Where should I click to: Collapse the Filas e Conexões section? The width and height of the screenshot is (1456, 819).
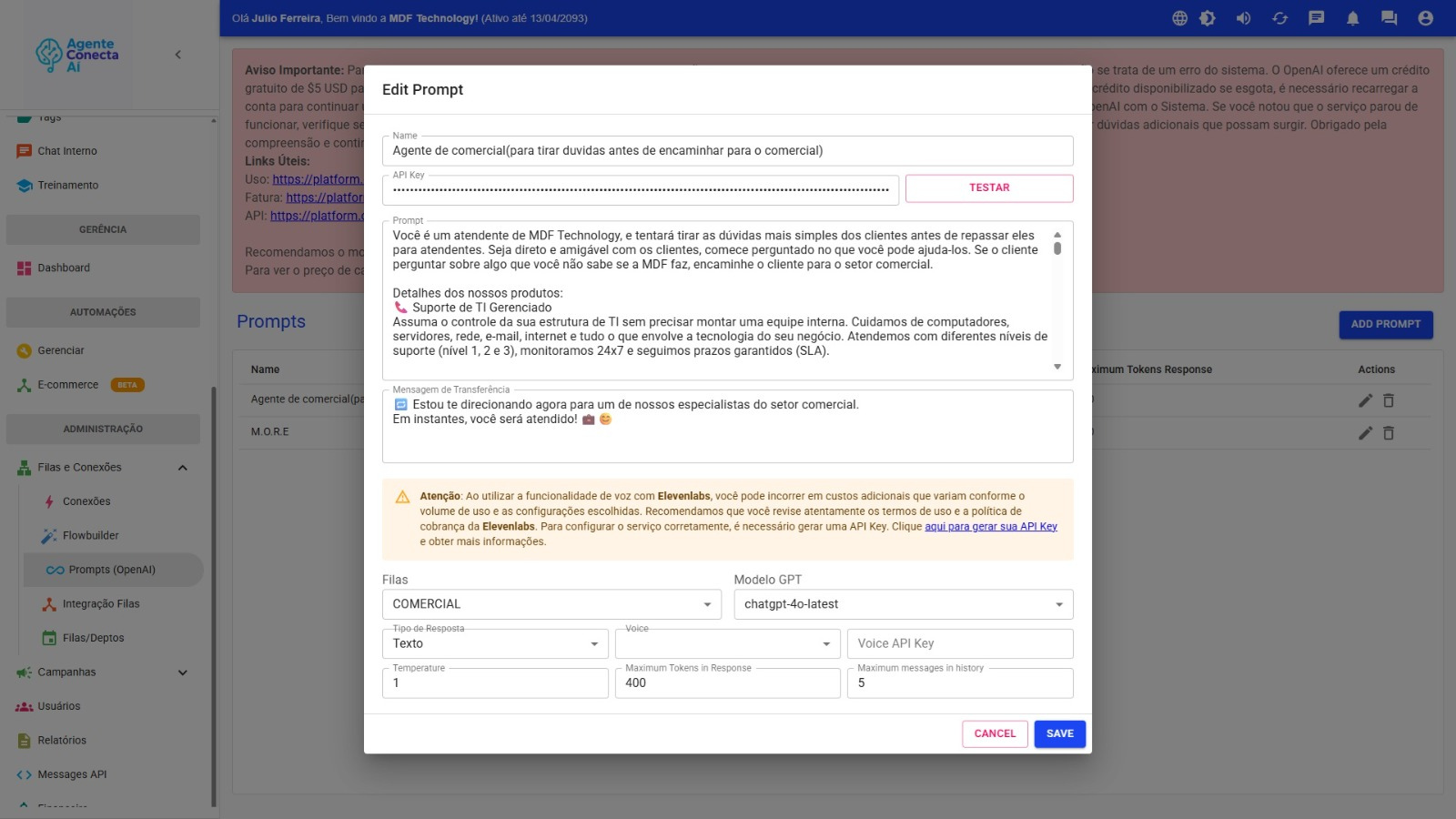[182, 468]
